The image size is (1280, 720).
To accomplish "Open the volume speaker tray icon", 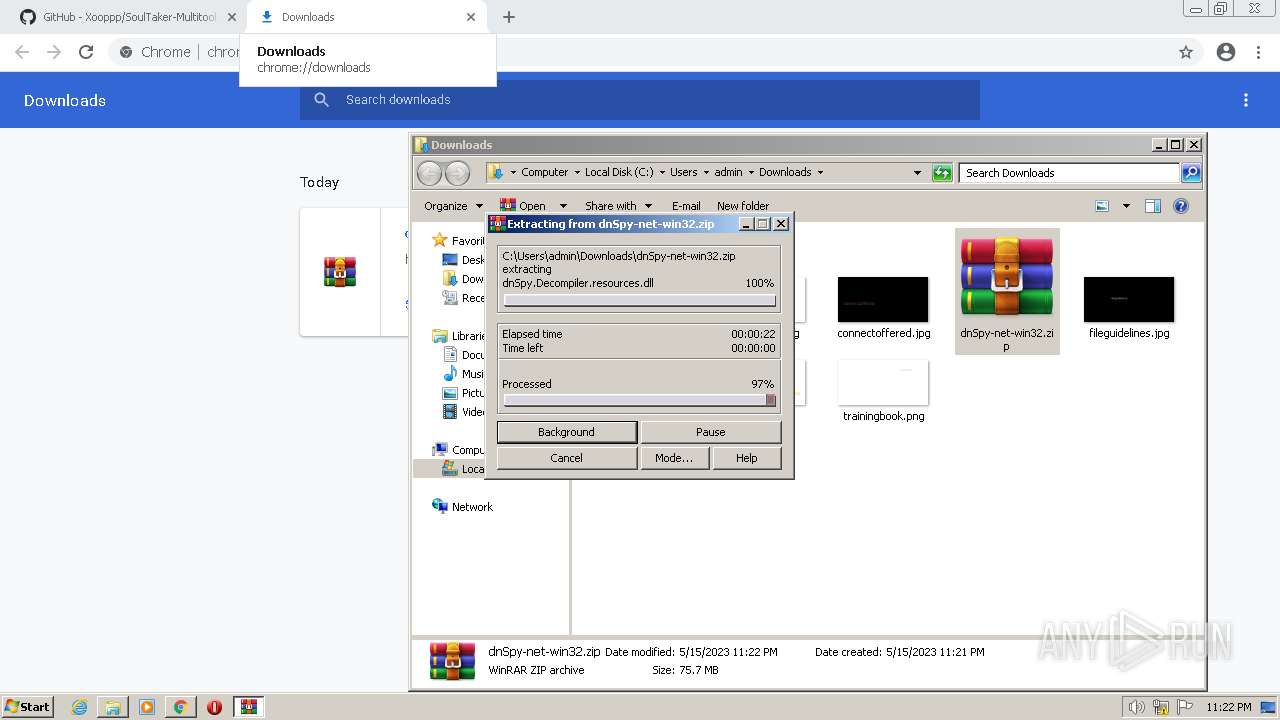I will pyautogui.click(x=1138, y=707).
